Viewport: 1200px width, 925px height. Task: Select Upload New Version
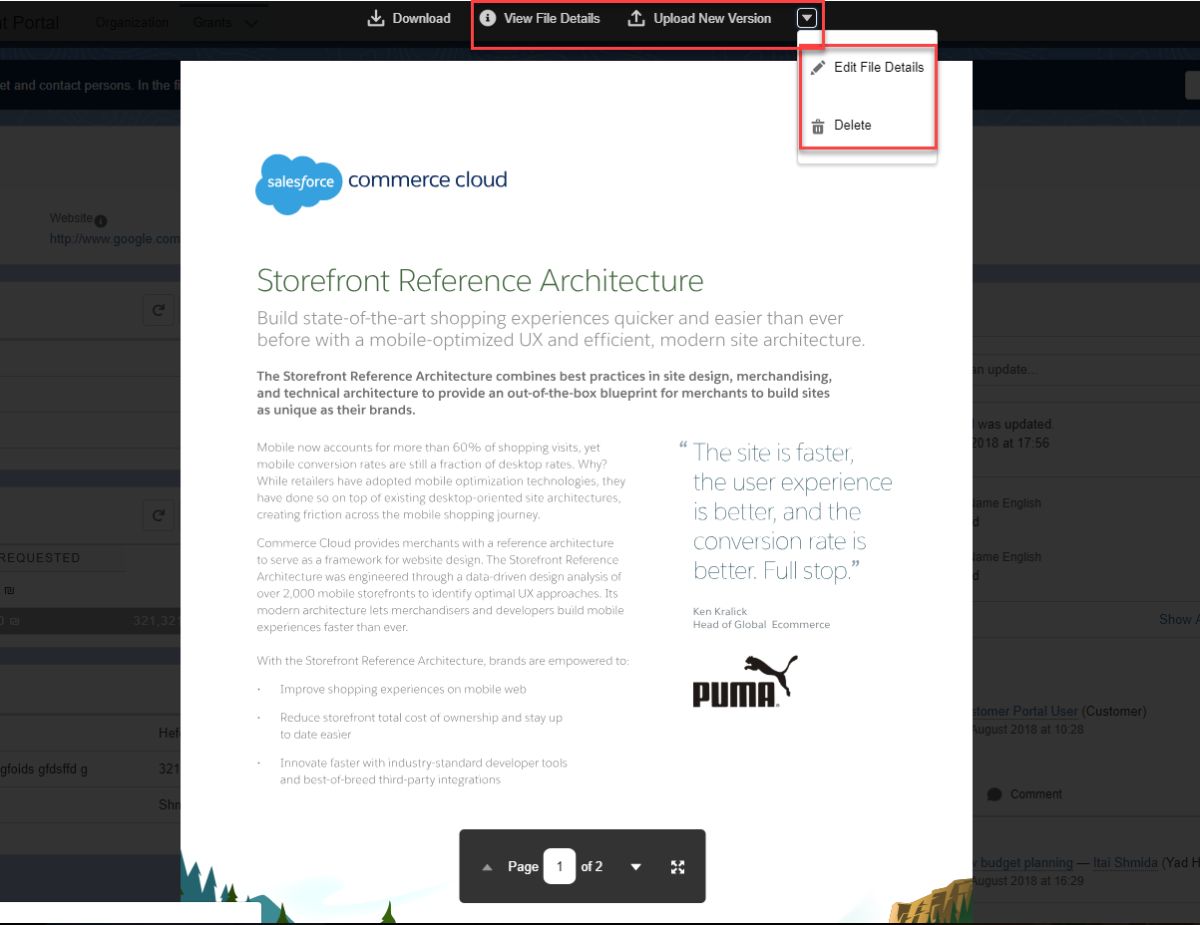tap(700, 18)
